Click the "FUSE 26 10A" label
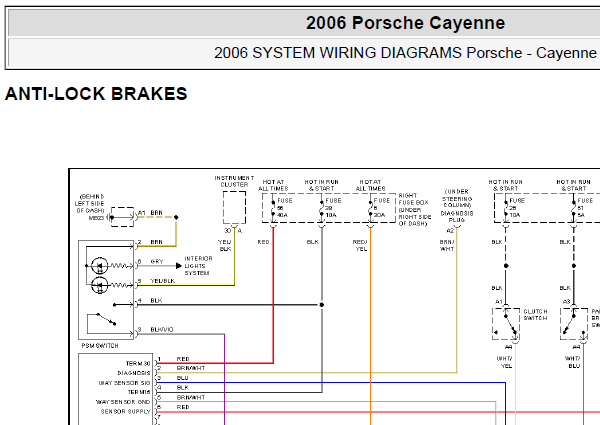 coord(517,208)
